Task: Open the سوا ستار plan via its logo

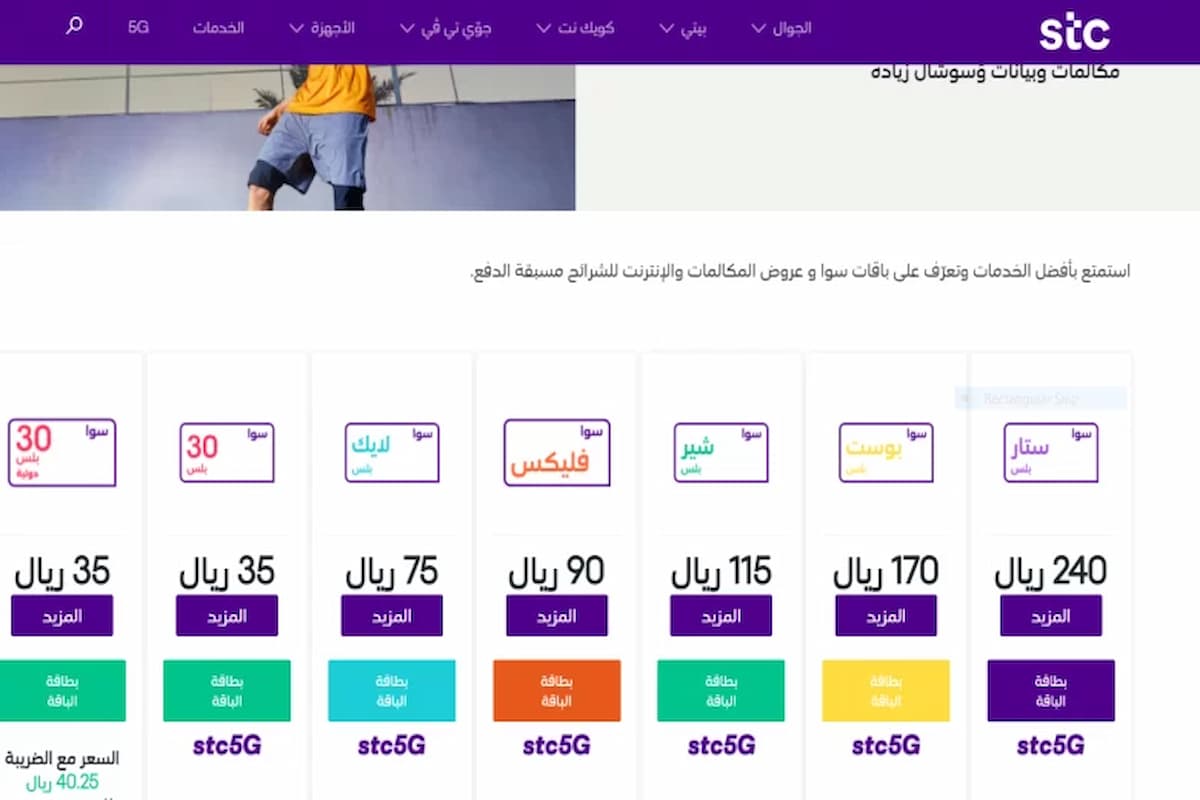Action: 1050,453
